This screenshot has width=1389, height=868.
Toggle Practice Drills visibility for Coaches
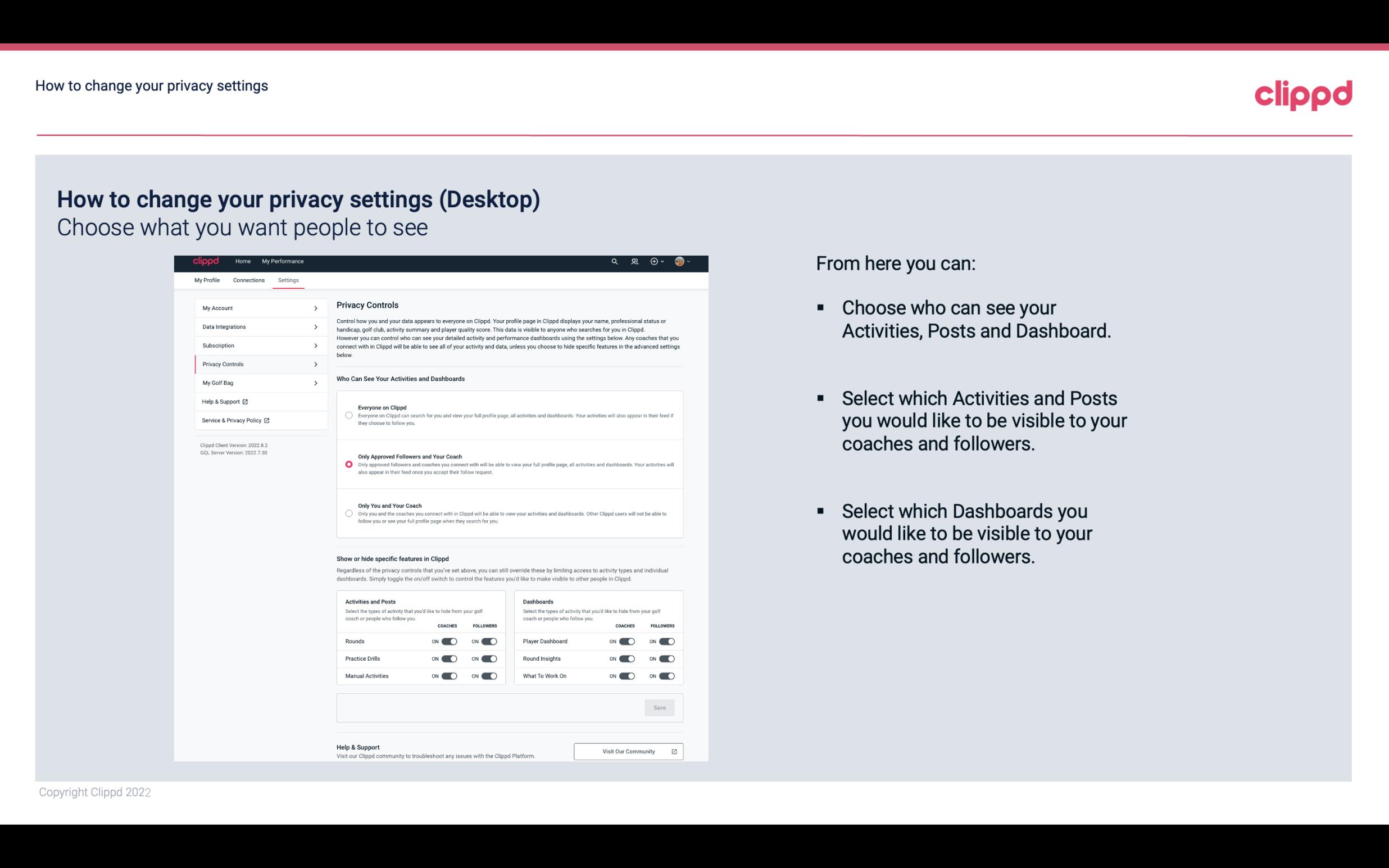pos(448,659)
